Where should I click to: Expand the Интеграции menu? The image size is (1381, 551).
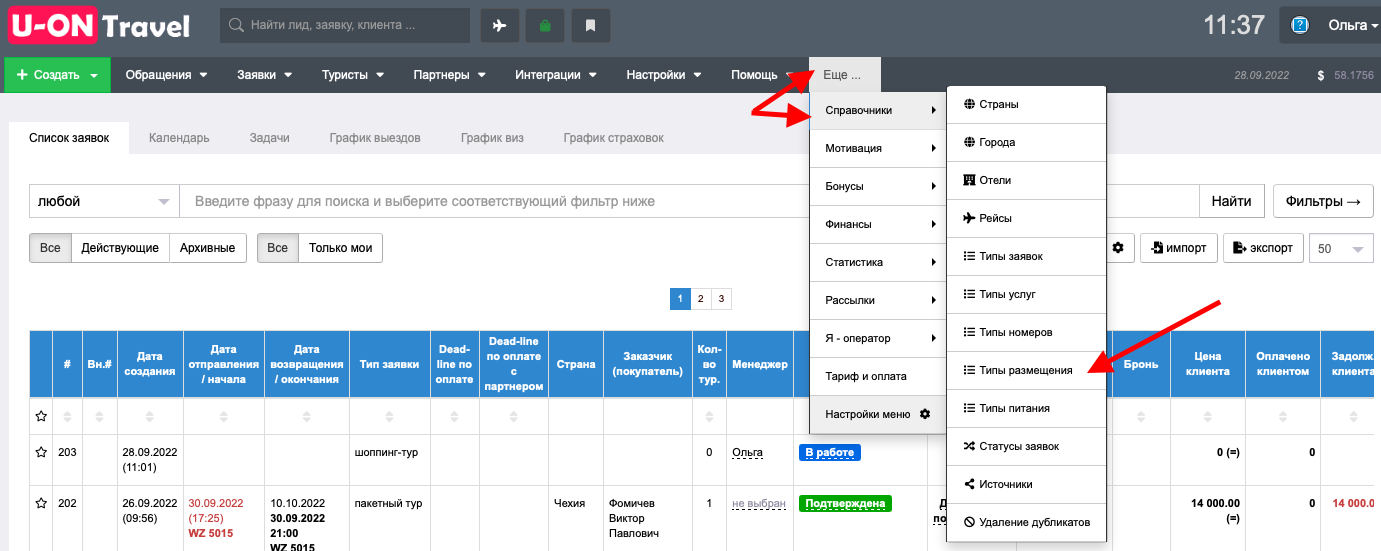tap(555, 75)
